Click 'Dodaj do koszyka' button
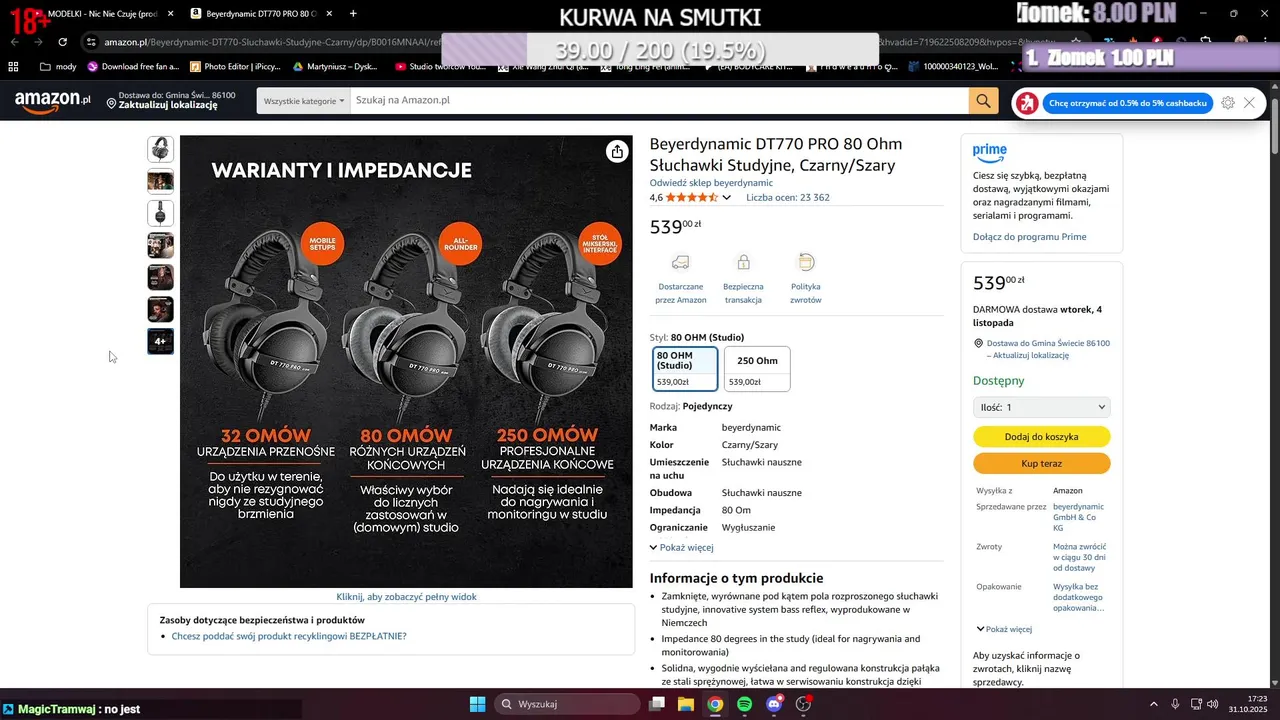This screenshot has height=720, width=1280. pos(1041,437)
